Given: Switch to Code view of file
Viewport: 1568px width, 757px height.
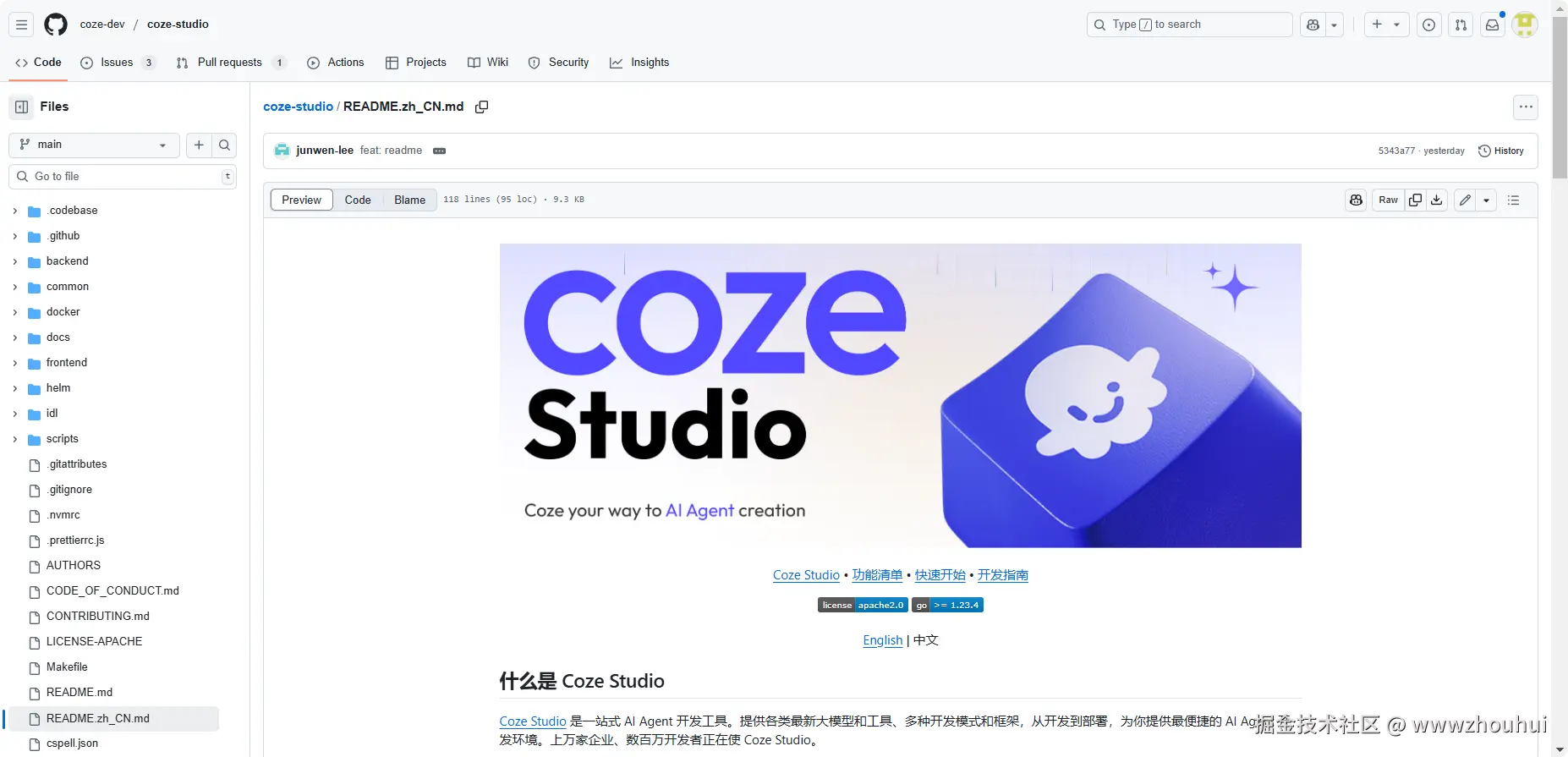Looking at the screenshot, I should click(358, 200).
